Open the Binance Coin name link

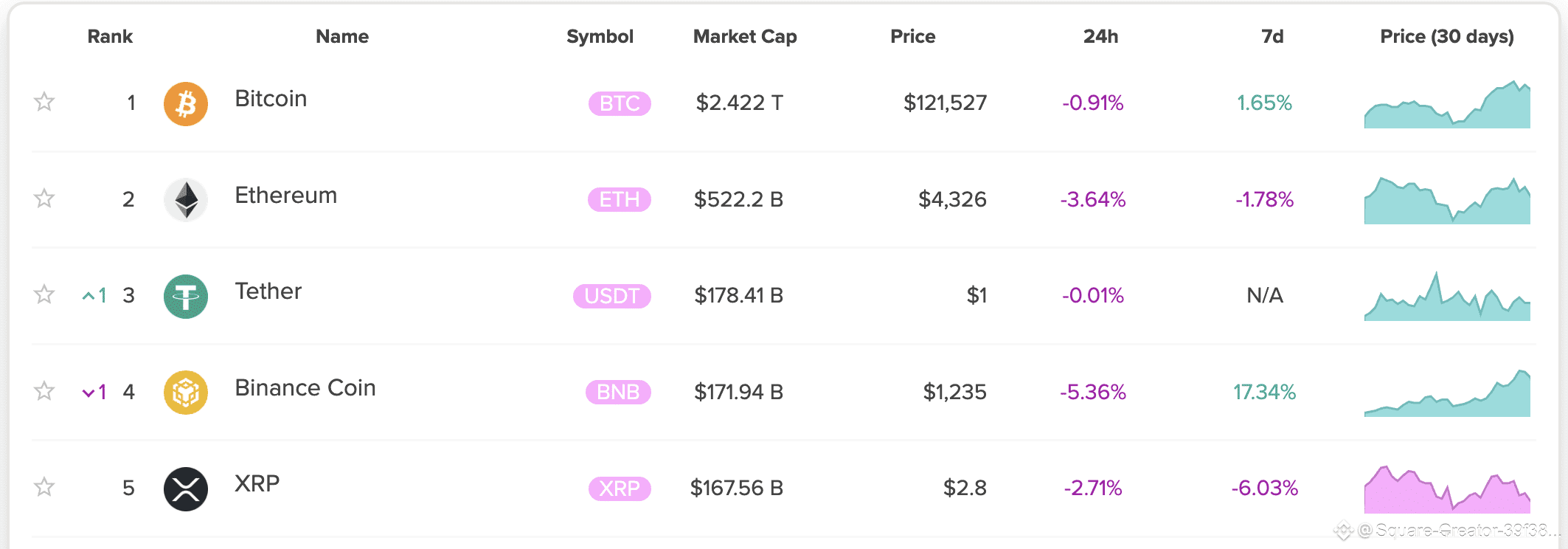(305, 388)
